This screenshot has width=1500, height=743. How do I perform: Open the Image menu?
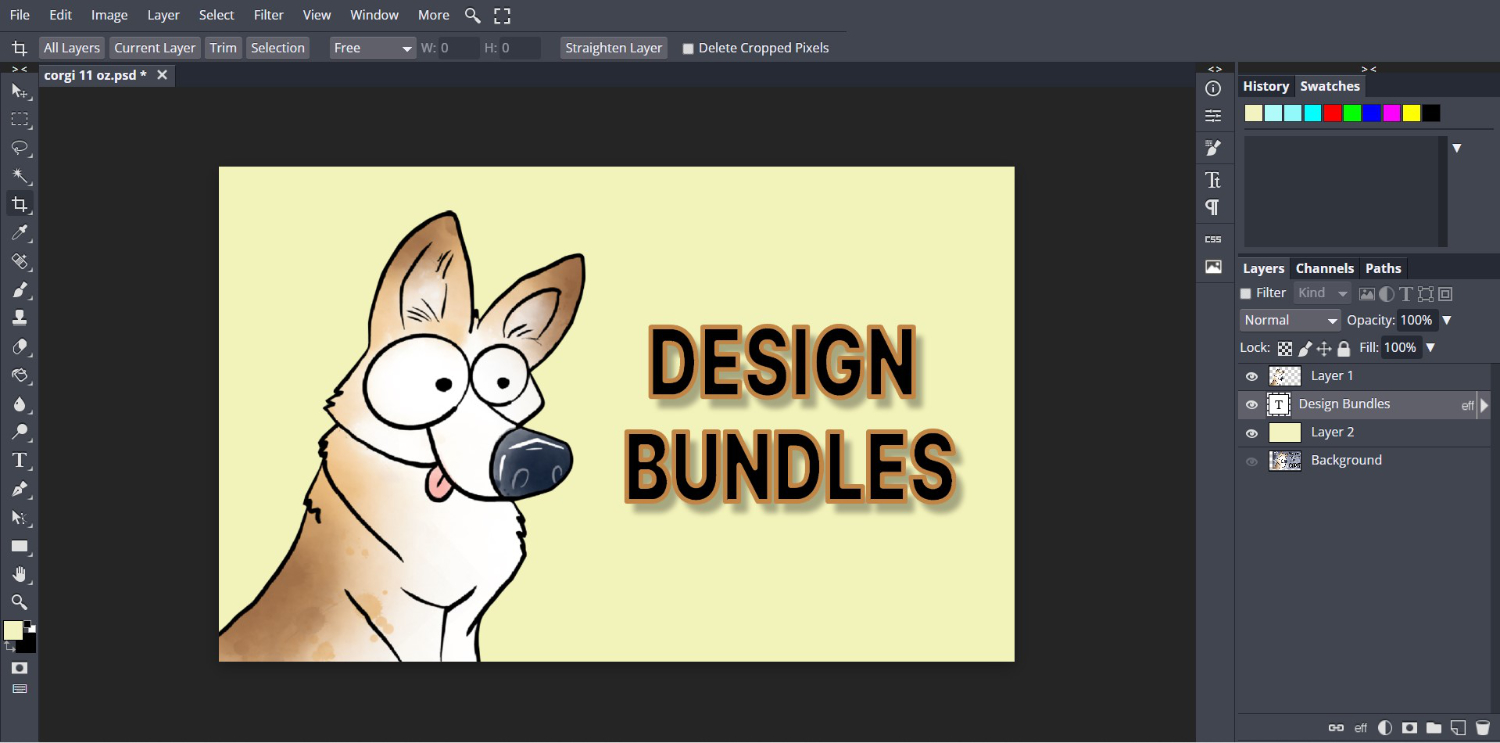[x=109, y=15]
